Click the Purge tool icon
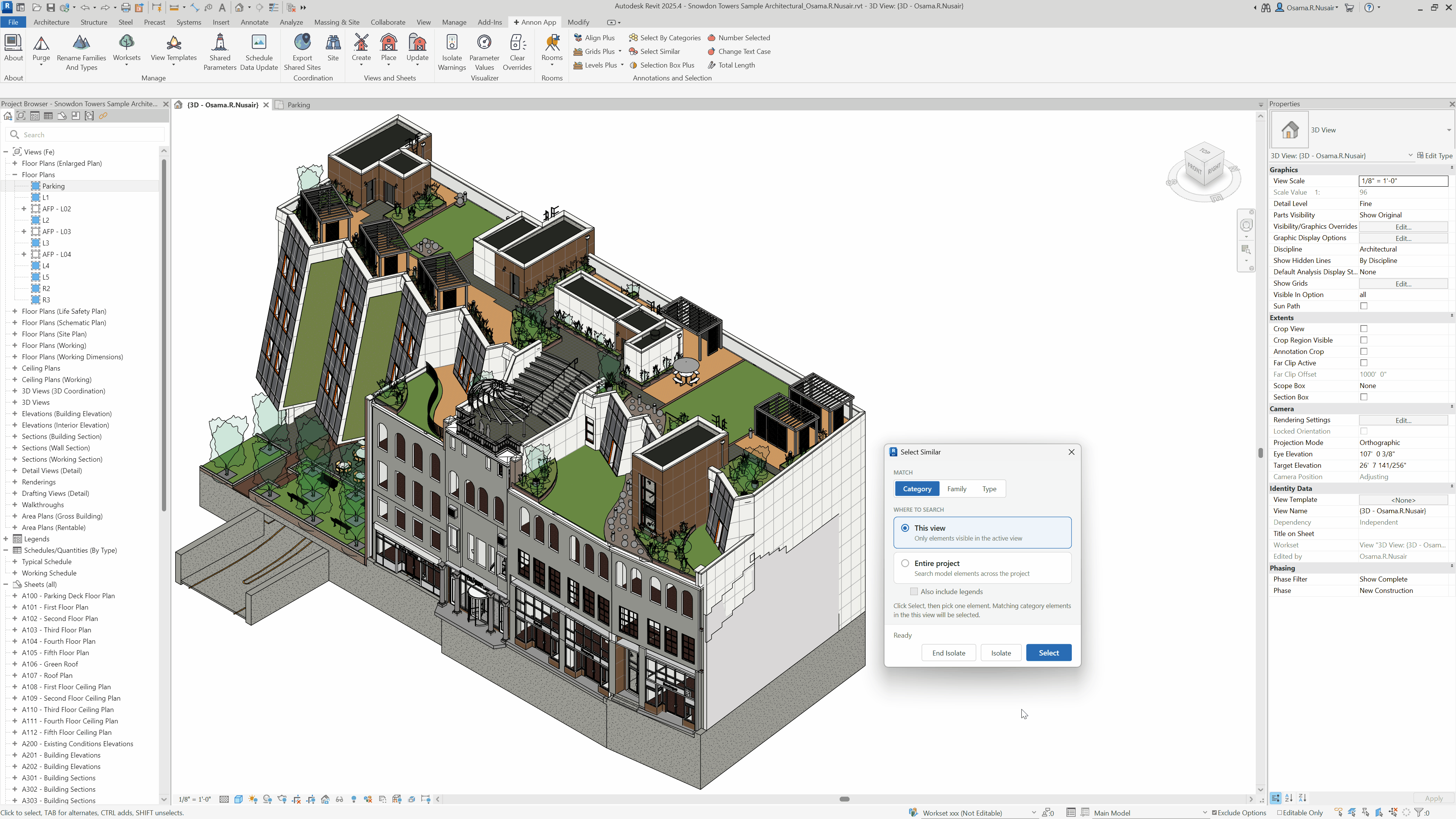This screenshot has height=819, width=1456. coord(41,43)
